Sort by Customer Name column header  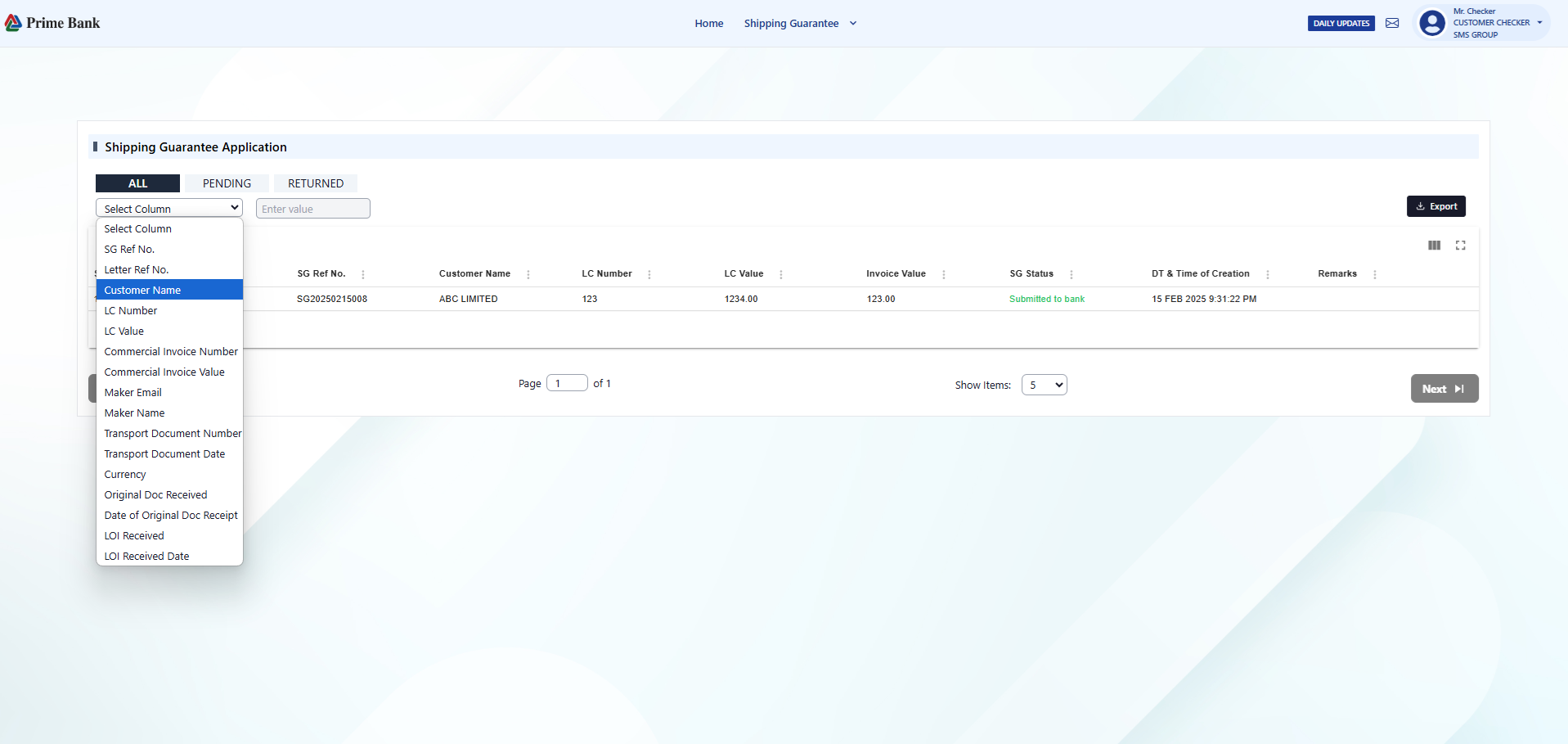[x=474, y=273]
